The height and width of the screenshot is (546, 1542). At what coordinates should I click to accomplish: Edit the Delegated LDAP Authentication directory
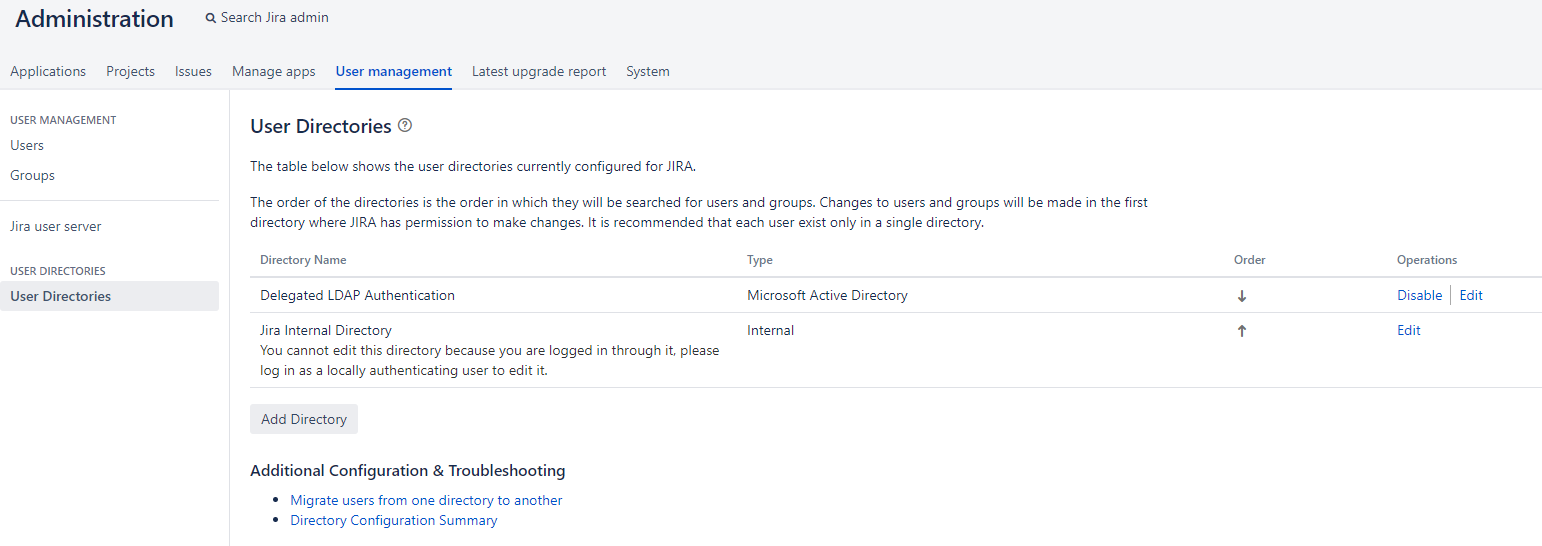click(x=1471, y=295)
